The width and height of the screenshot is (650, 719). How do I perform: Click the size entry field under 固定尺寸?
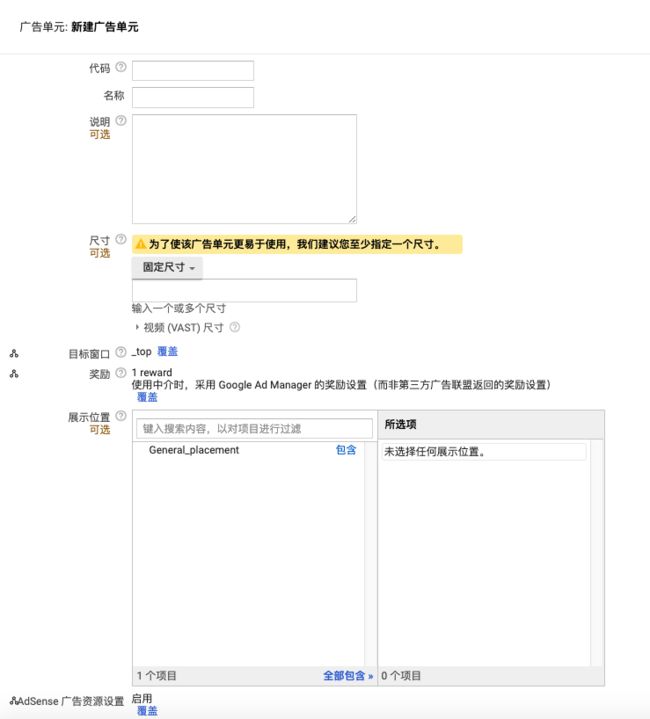coord(244,290)
